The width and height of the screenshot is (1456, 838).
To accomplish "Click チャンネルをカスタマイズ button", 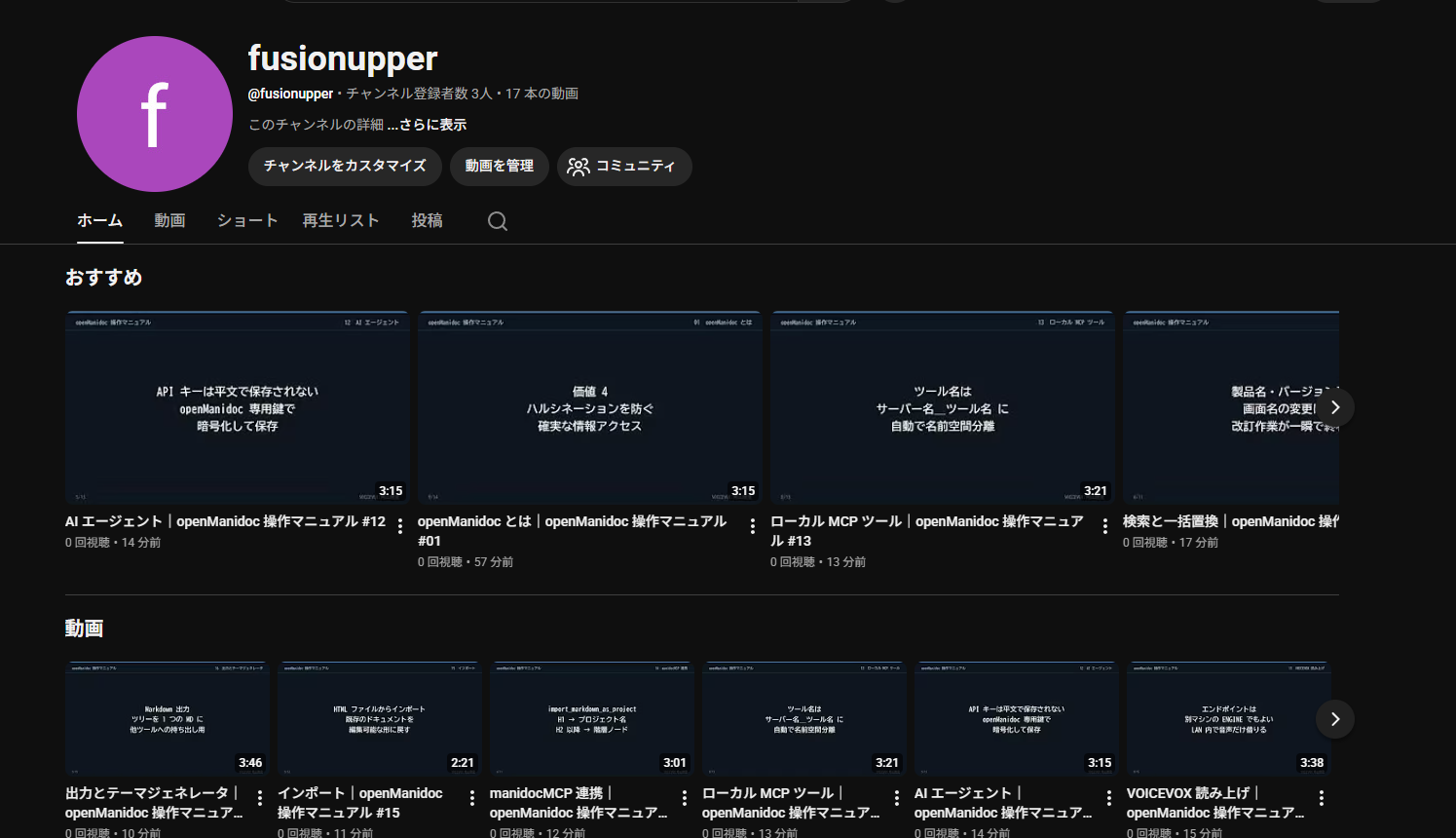I will (345, 166).
